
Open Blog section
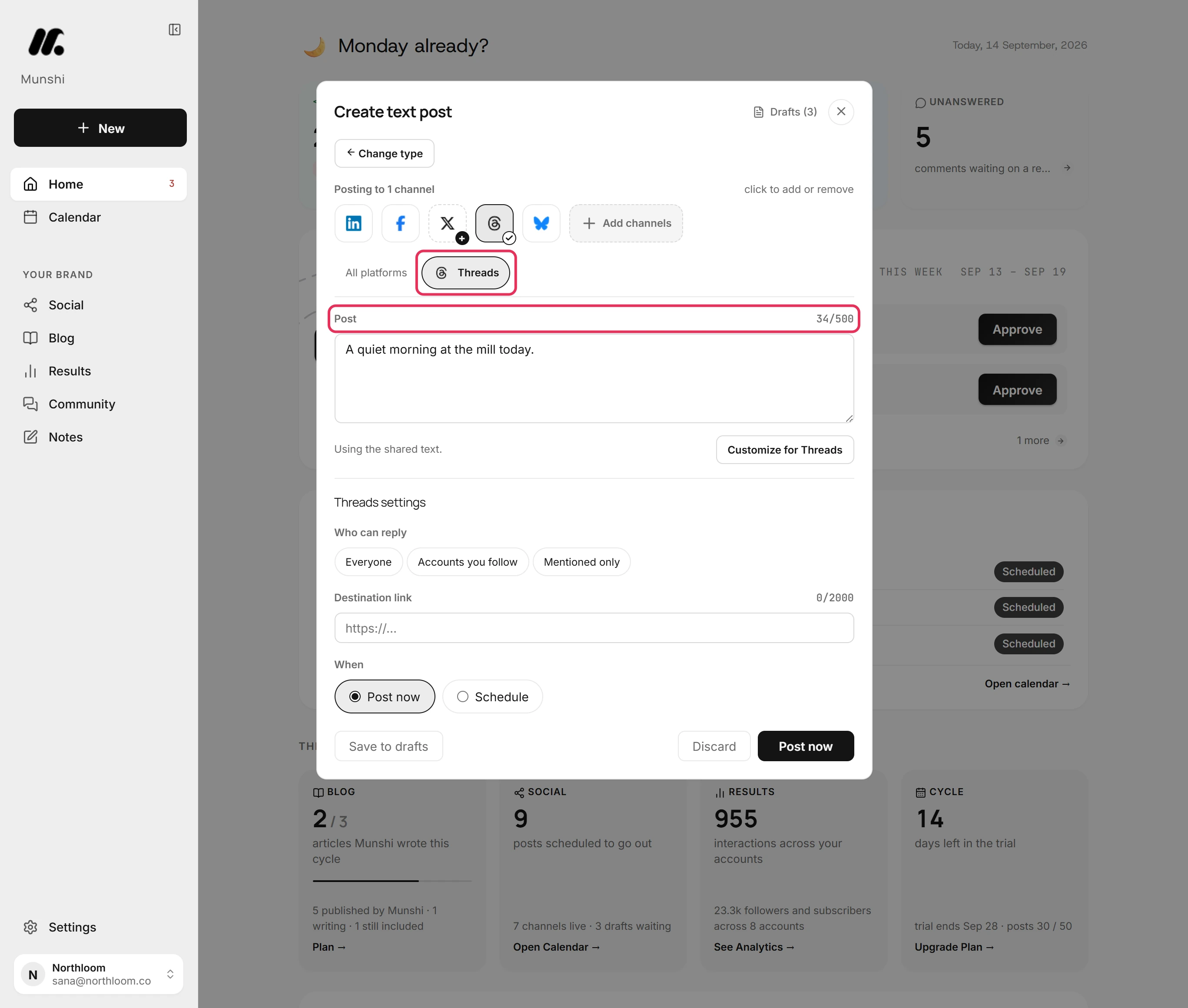click(x=98, y=338)
